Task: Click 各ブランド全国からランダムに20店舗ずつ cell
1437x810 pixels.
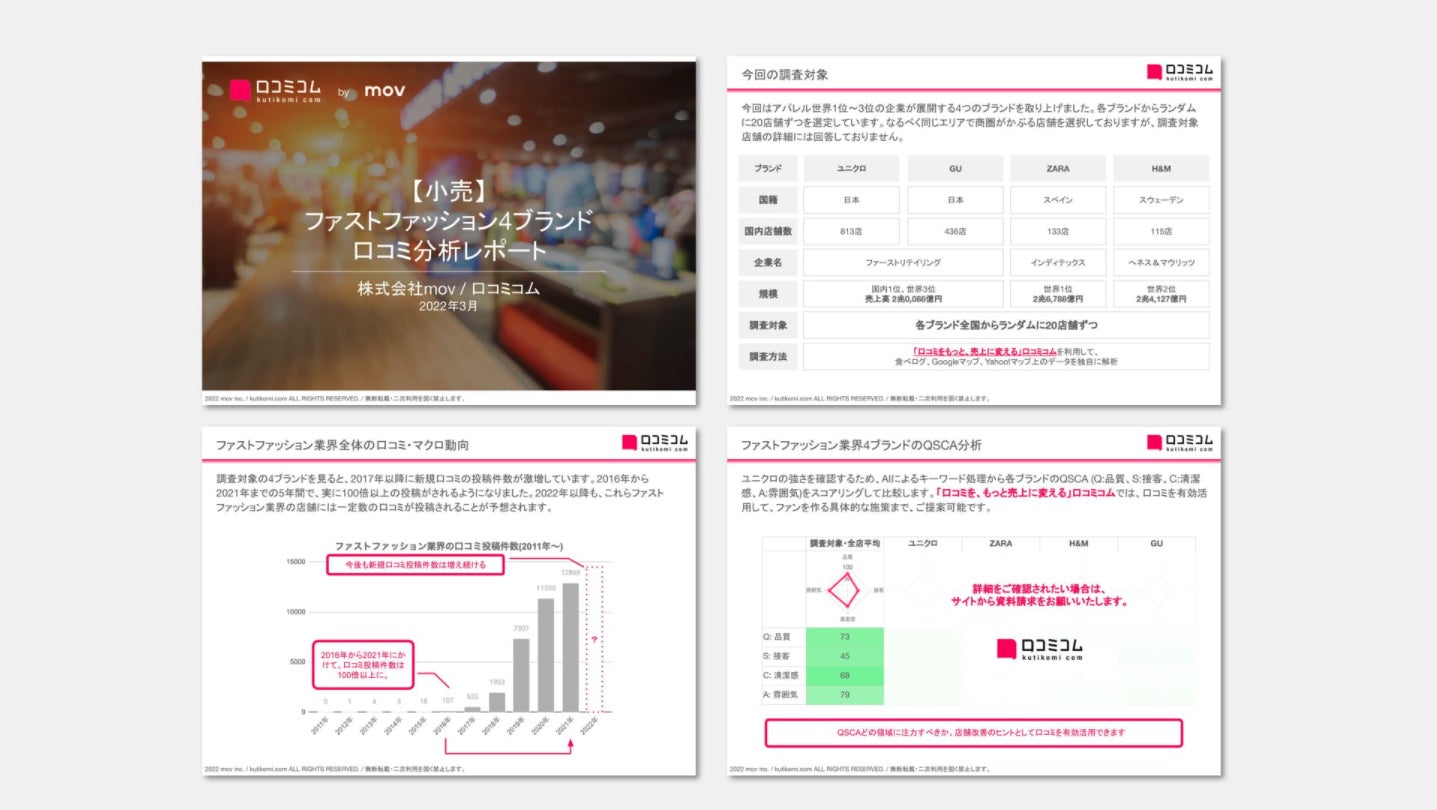Action: coord(1006,325)
